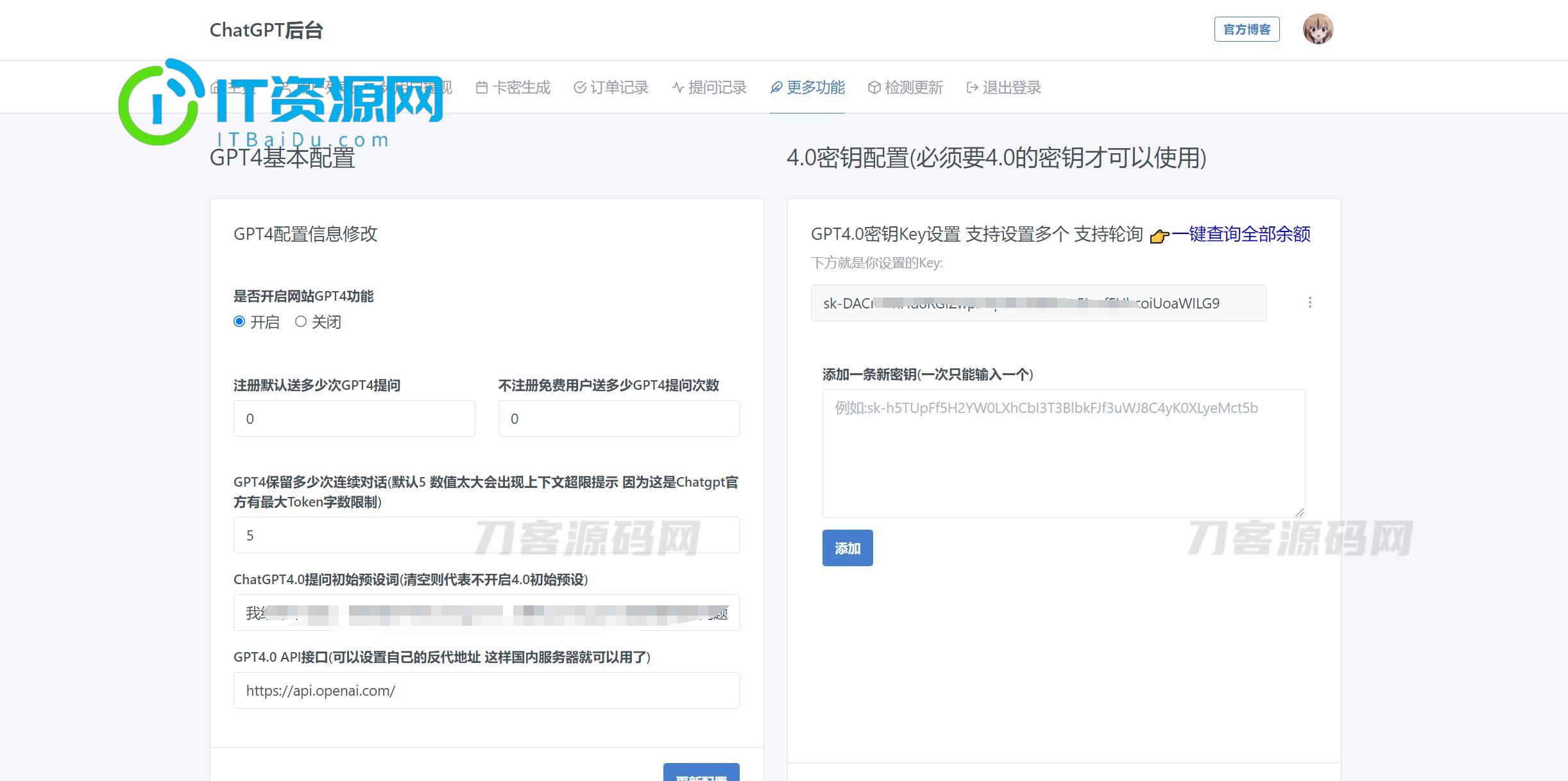Open the three-dot menu beside the saved key
Image resolution: width=1568 pixels, height=781 pixels.
tap(1310, 303)
